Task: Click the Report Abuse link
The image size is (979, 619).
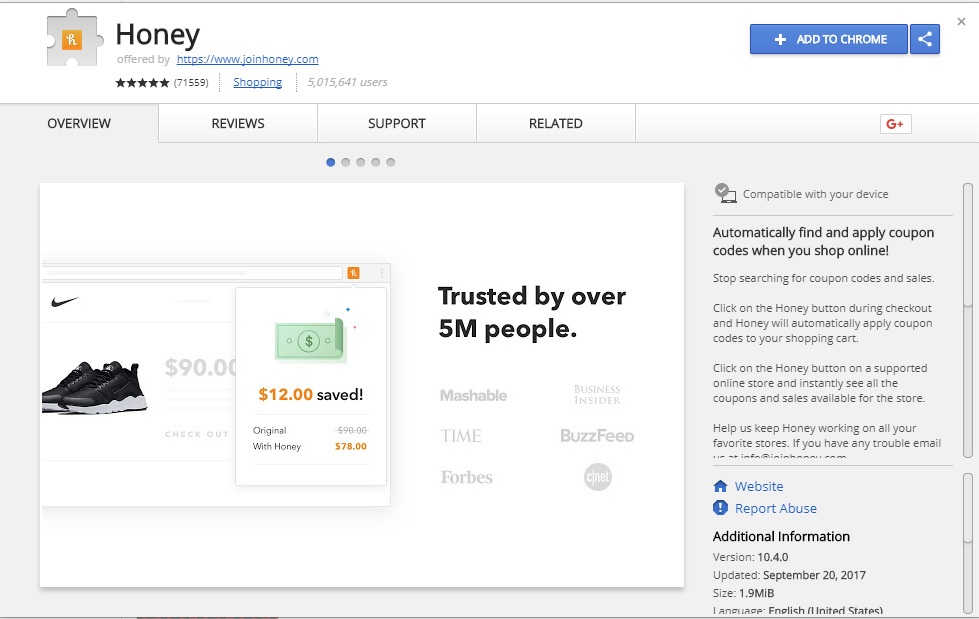Action: point(775,508)
